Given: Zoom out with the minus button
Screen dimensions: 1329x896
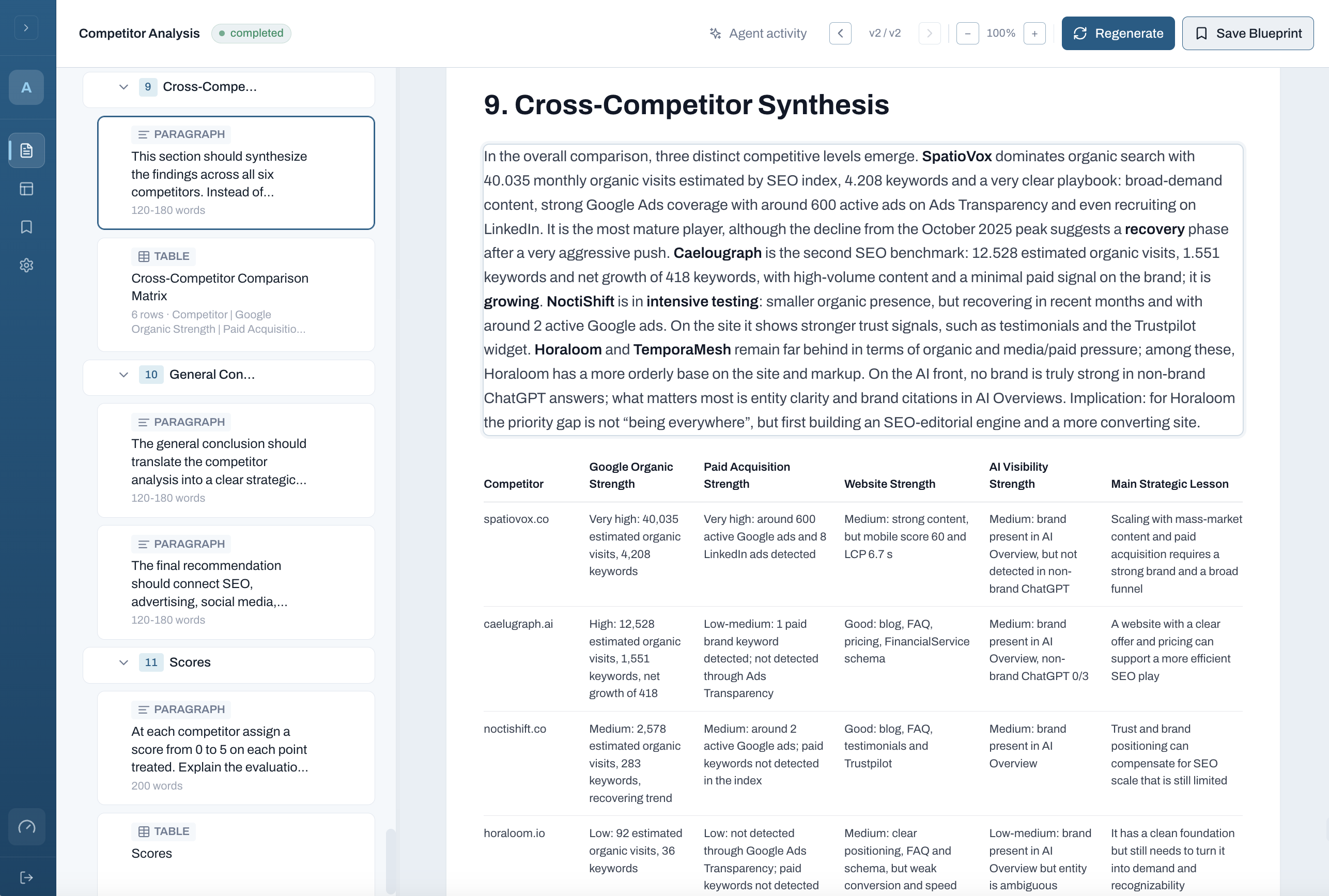Looking at the screenshot, I should coord(967,33).
